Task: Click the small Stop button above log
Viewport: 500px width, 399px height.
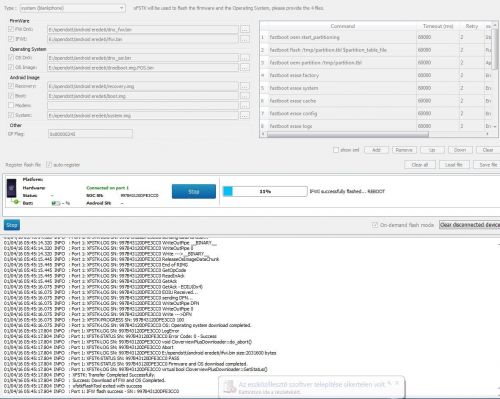Action: tap(12, 225)
